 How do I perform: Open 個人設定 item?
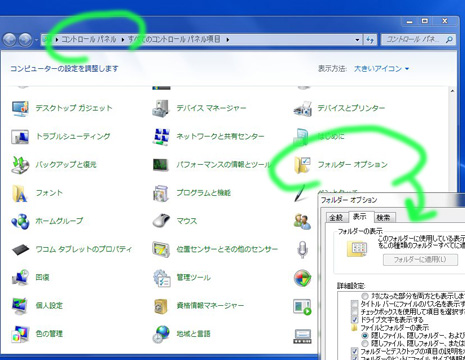(x=37, y=305)
